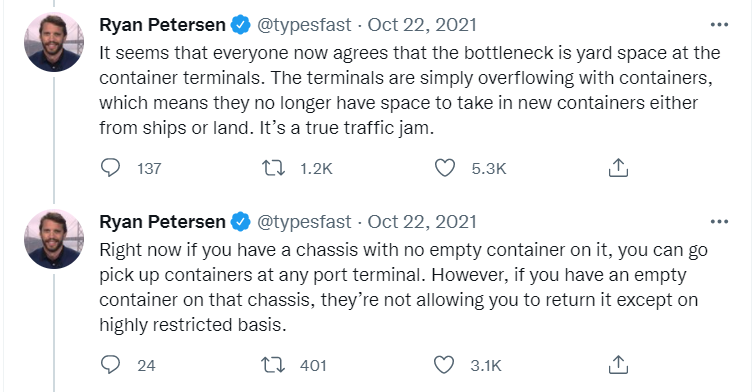752x392 pixels.
Task: Open more options on the first tweet
Action: pos(719,24)
